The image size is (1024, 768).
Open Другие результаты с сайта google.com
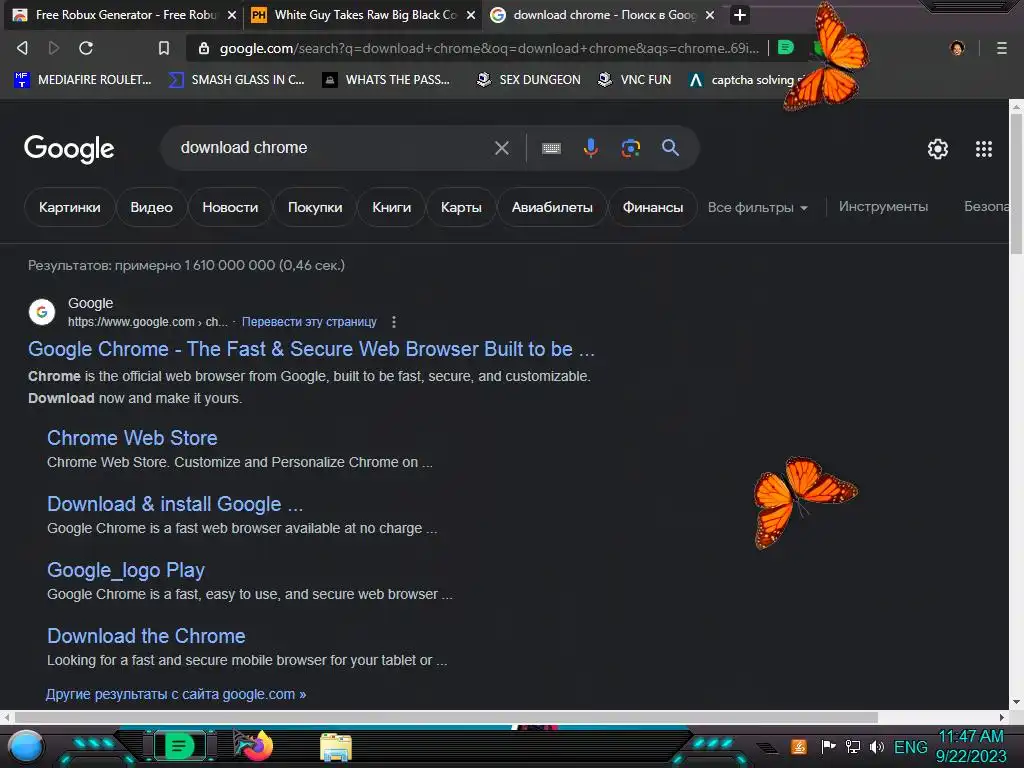(176, 694)
